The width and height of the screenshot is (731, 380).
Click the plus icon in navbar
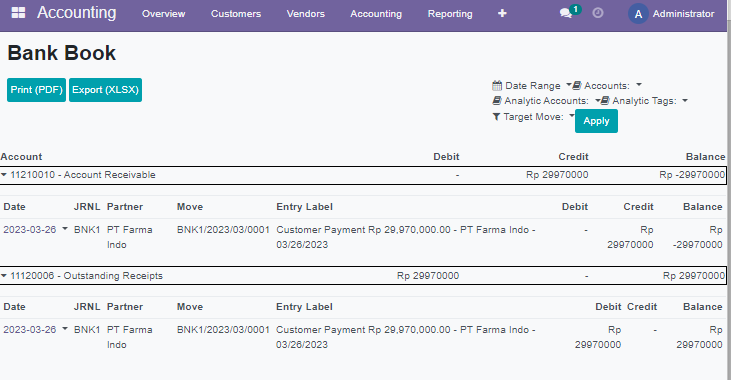(502, 14)
